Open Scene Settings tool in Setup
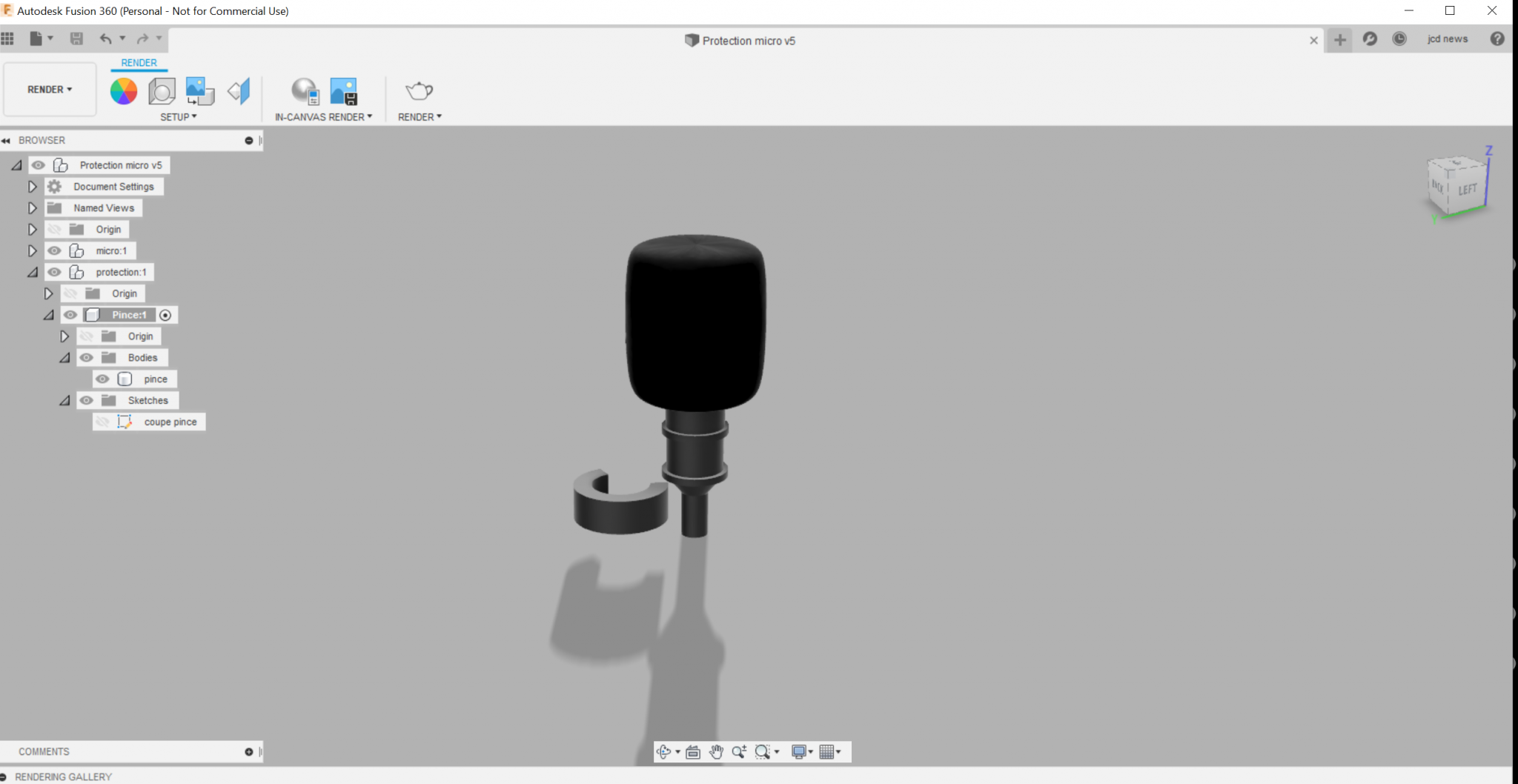 [162, 91]
